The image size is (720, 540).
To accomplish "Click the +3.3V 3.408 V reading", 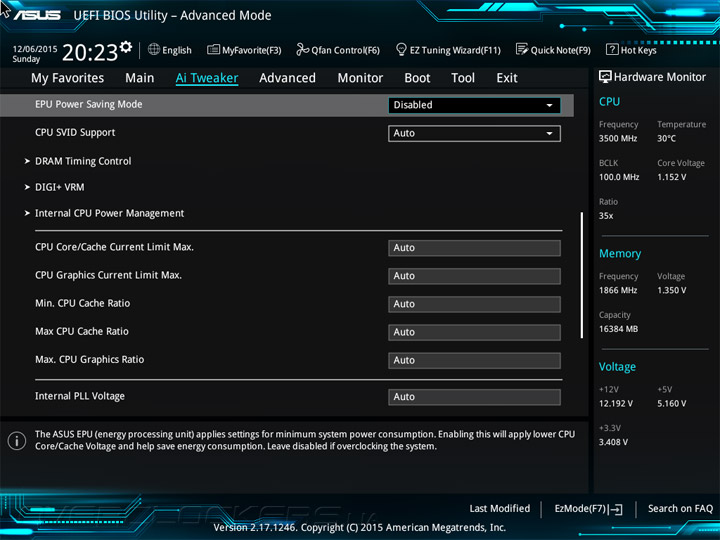I will [613, 442].
